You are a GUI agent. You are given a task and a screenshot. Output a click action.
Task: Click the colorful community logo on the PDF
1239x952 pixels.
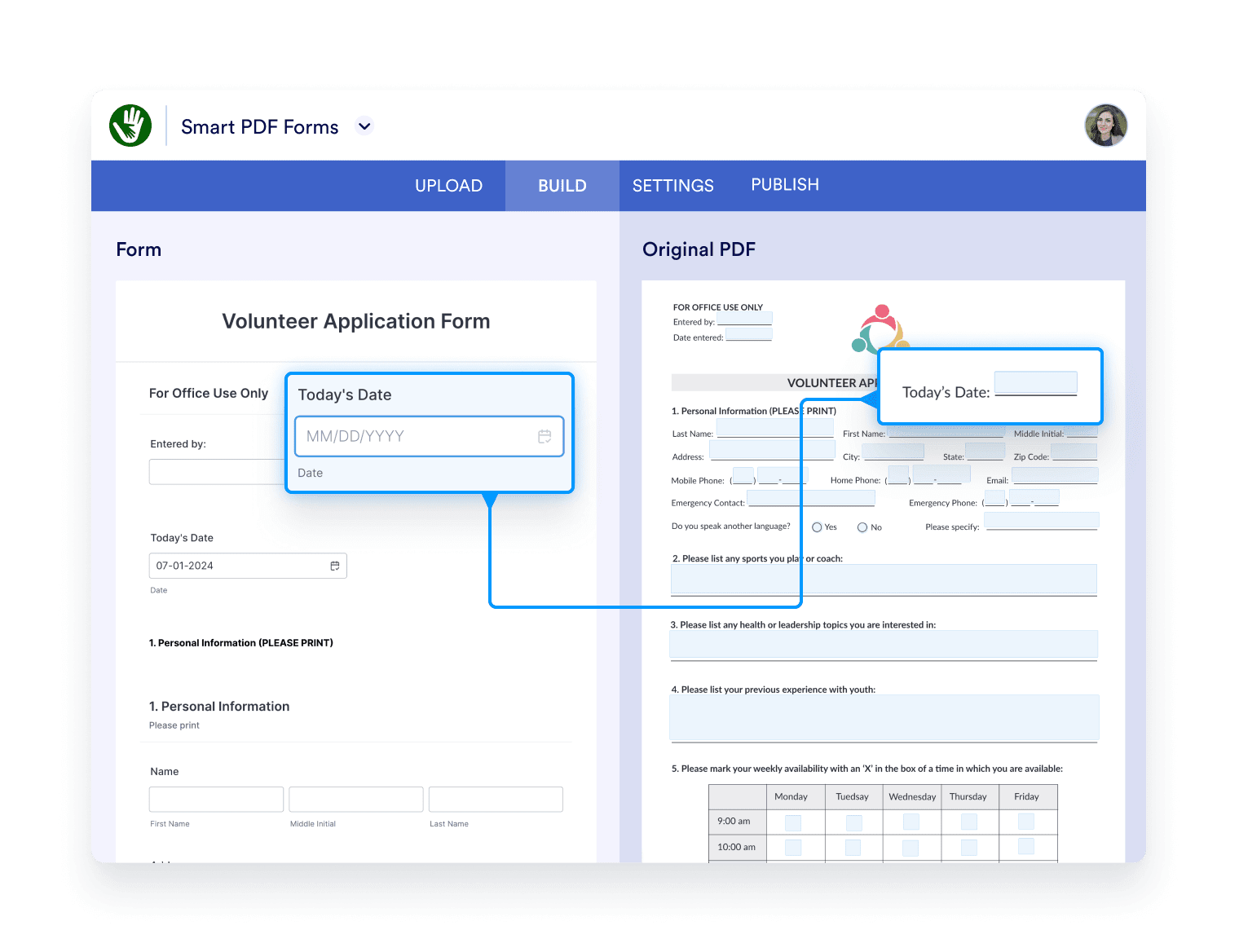click(x=880, y=329)
